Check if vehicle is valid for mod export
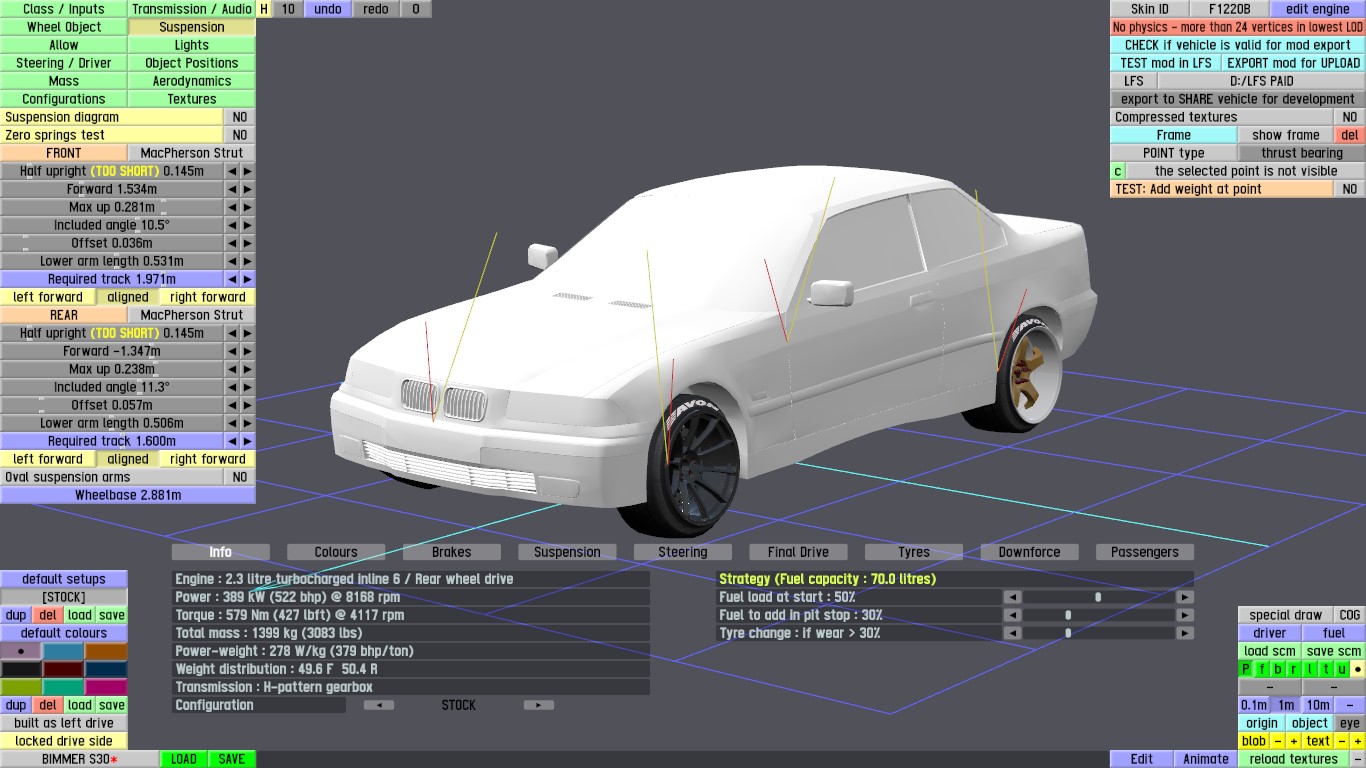Screen dimensions: 1366x768 pyautogui.click(x=1238, y=45)
